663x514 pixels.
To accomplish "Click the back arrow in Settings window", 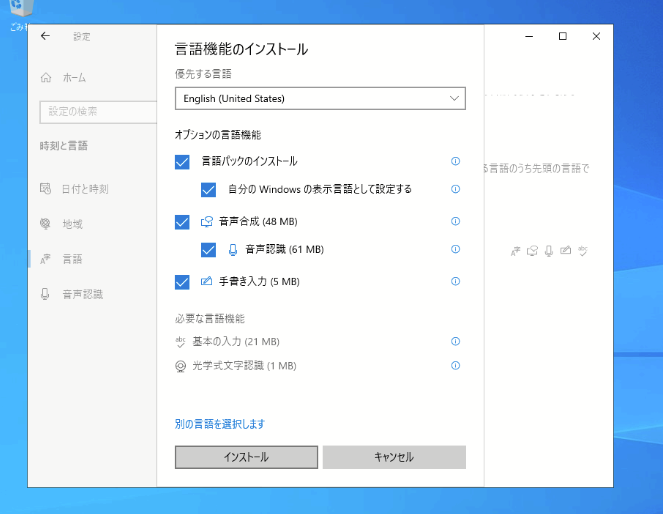I will tap(45, 36).
